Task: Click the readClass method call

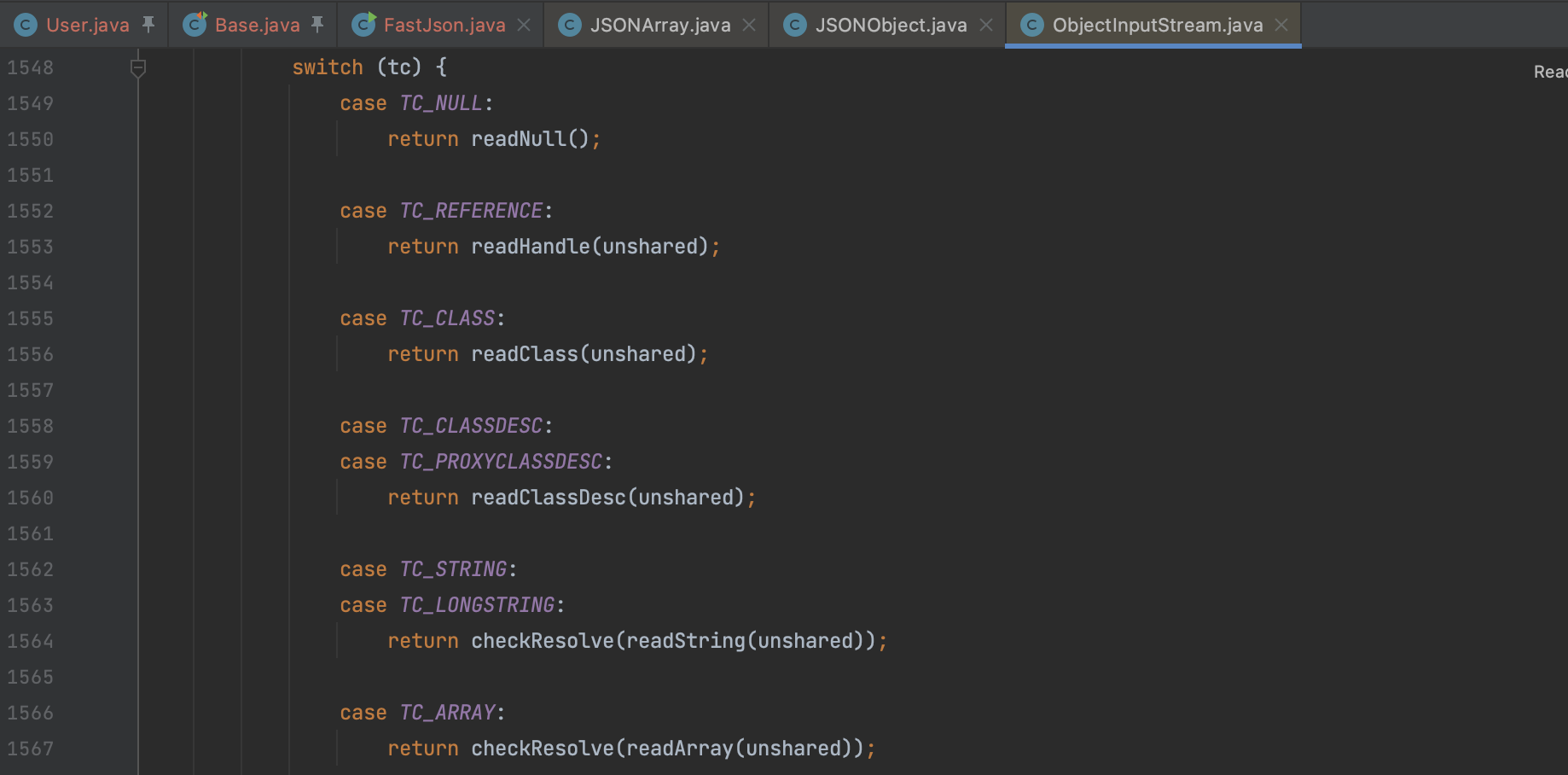Action: (x=525, y=354)
